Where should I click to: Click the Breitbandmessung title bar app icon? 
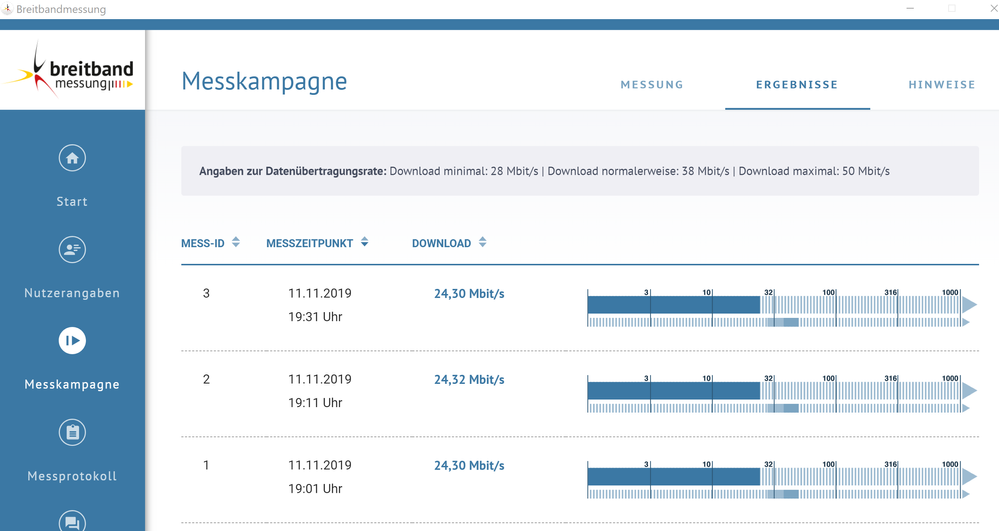point(7,9)
